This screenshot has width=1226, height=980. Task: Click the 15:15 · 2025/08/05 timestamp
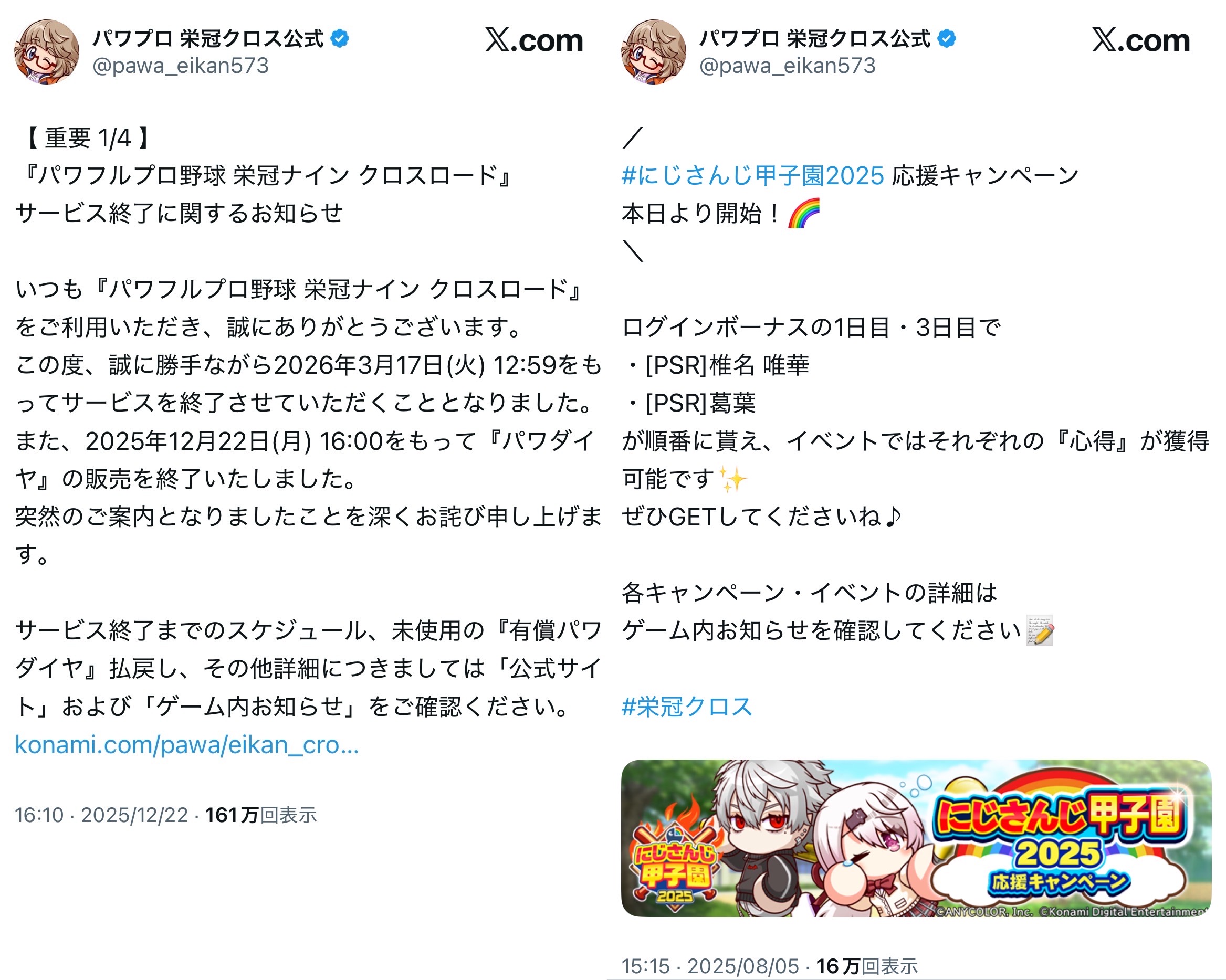(710, 966)
